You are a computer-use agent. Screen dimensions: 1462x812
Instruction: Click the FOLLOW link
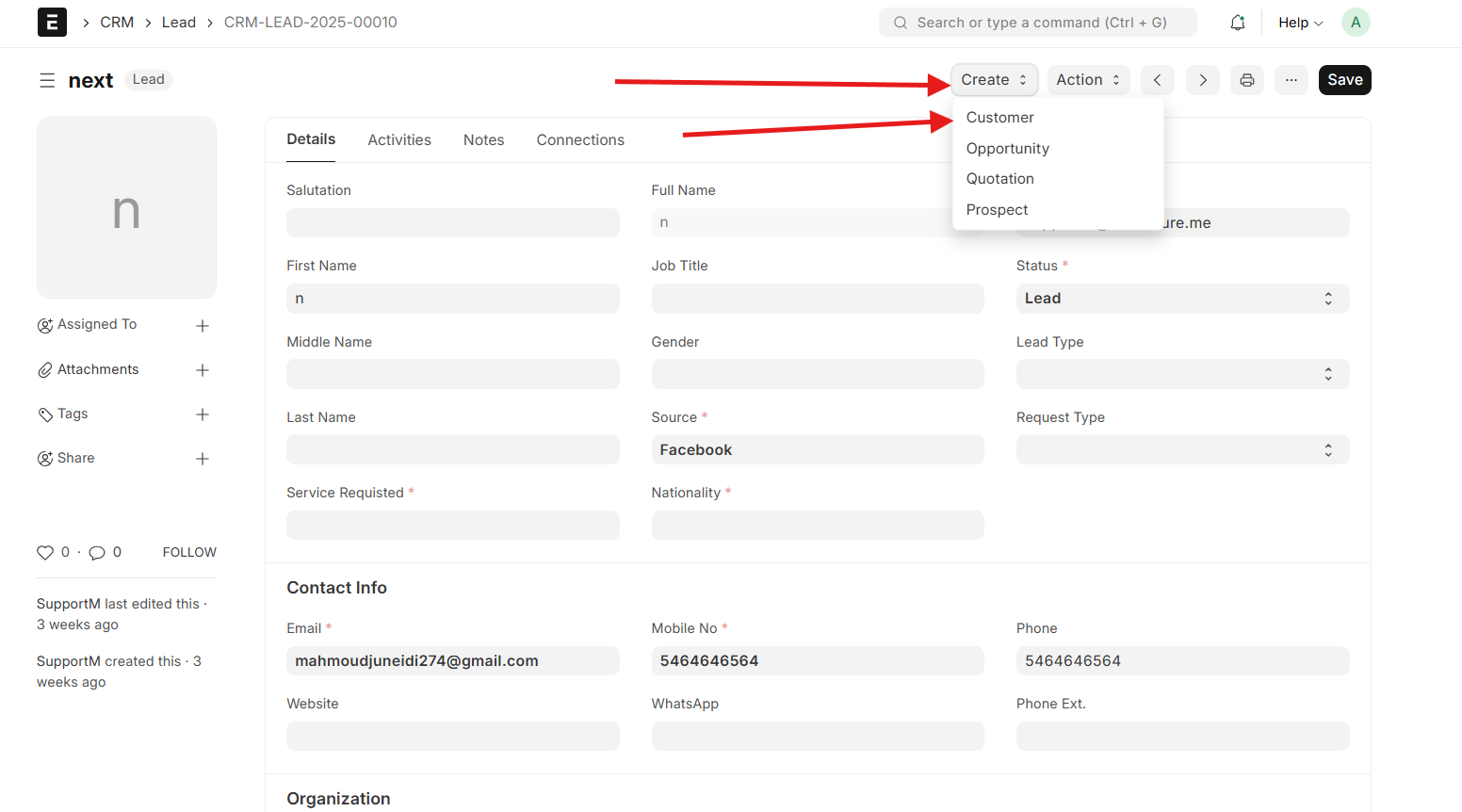[x=189, y=553]
